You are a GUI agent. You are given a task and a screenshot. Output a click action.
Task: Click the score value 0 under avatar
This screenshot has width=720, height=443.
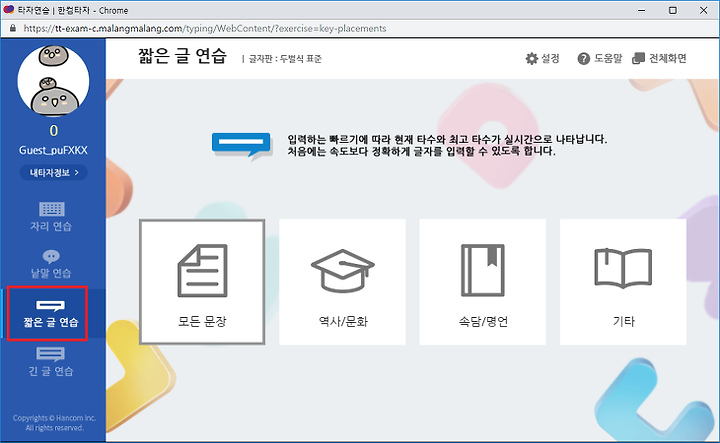54,131
